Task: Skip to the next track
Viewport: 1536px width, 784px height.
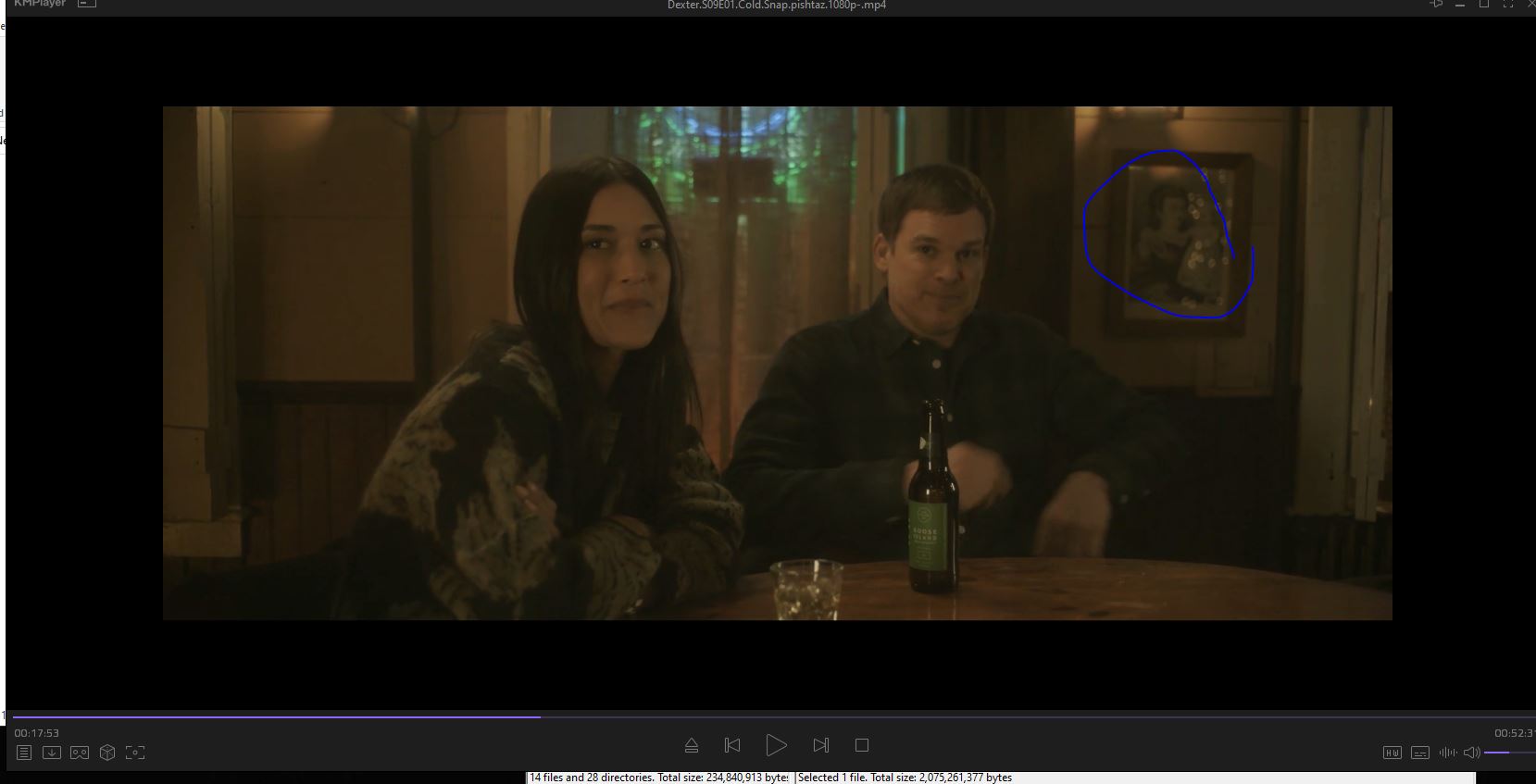Action: click(820, 745)
